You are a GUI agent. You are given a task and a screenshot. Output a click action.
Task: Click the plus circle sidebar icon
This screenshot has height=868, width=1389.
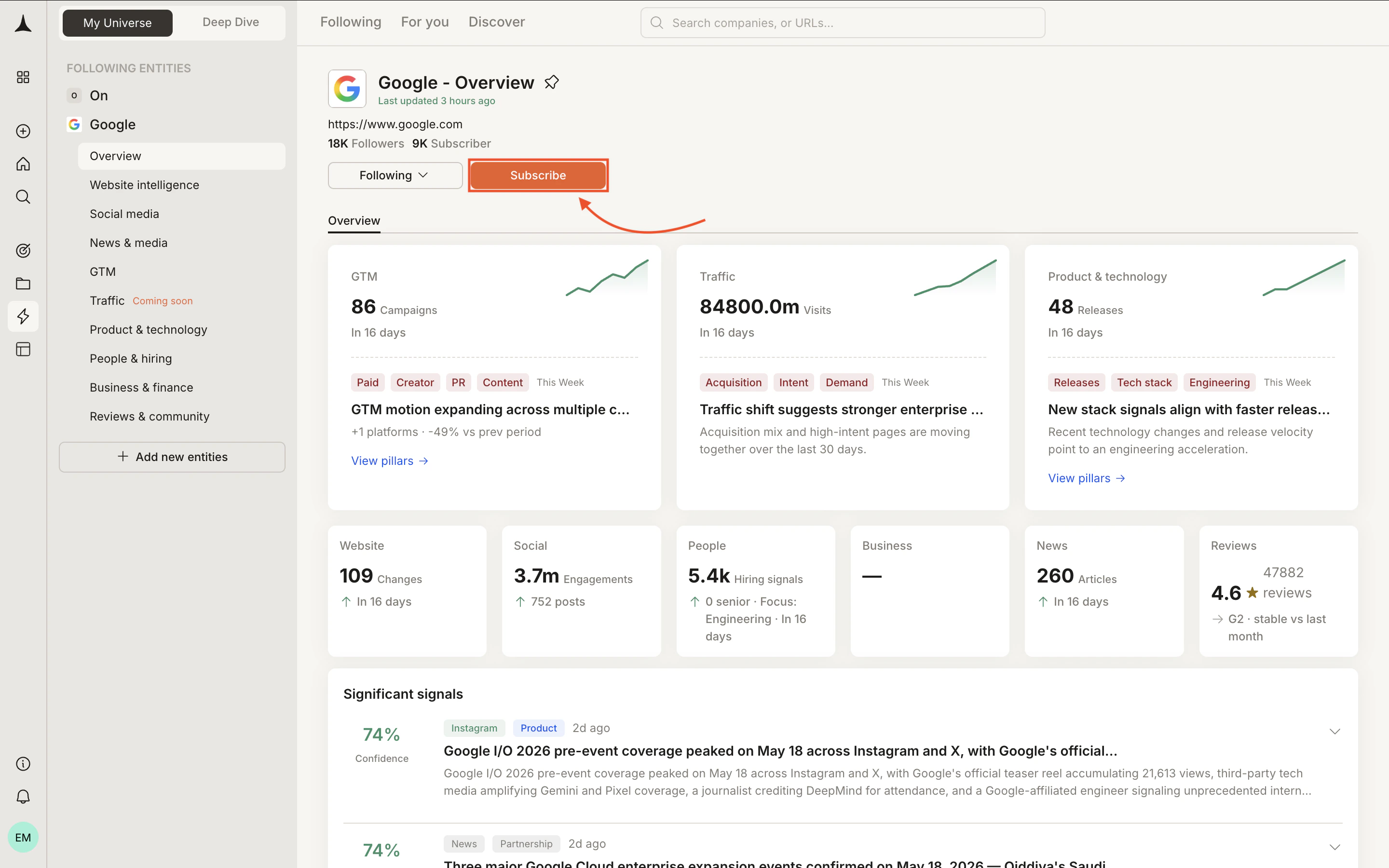23,131
